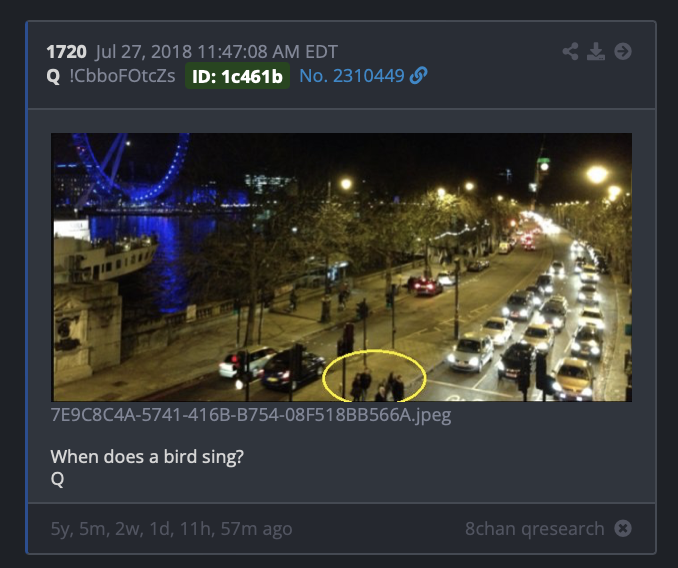This screenshot has width=678, height=568.
Task: Click the 8chan qresearch board label
Action: tap(535, 528)
